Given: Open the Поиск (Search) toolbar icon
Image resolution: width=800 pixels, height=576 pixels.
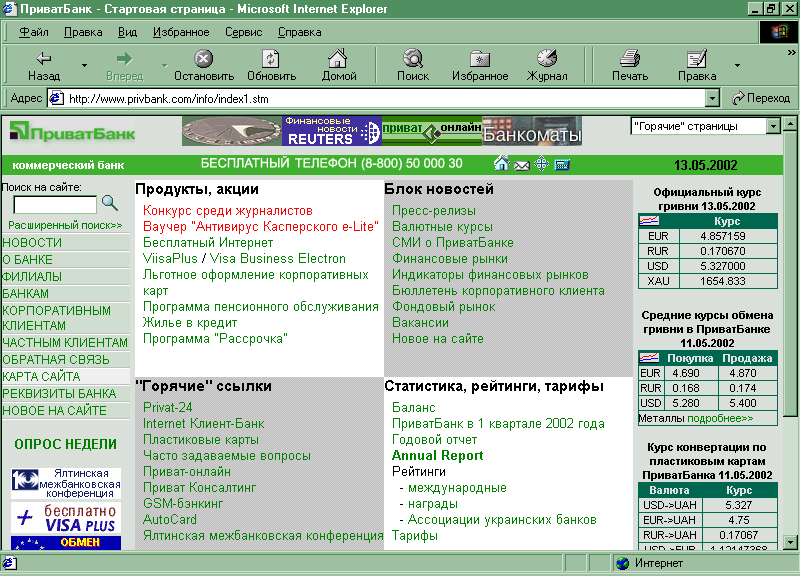Looking at the screenshot, I should pos(412,65).
